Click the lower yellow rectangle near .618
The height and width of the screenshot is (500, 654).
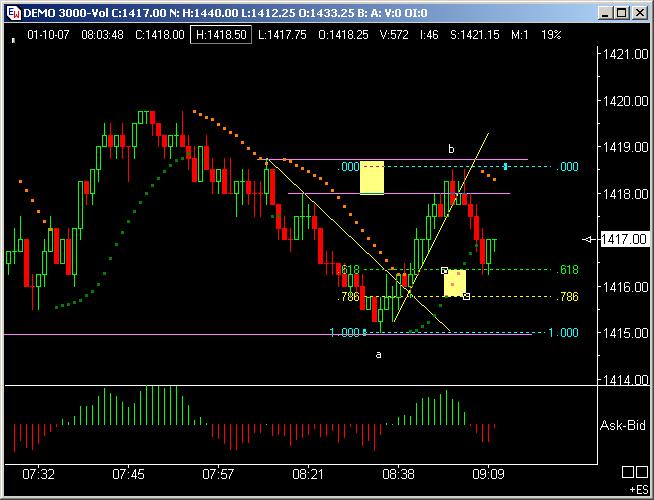(455, 283)
